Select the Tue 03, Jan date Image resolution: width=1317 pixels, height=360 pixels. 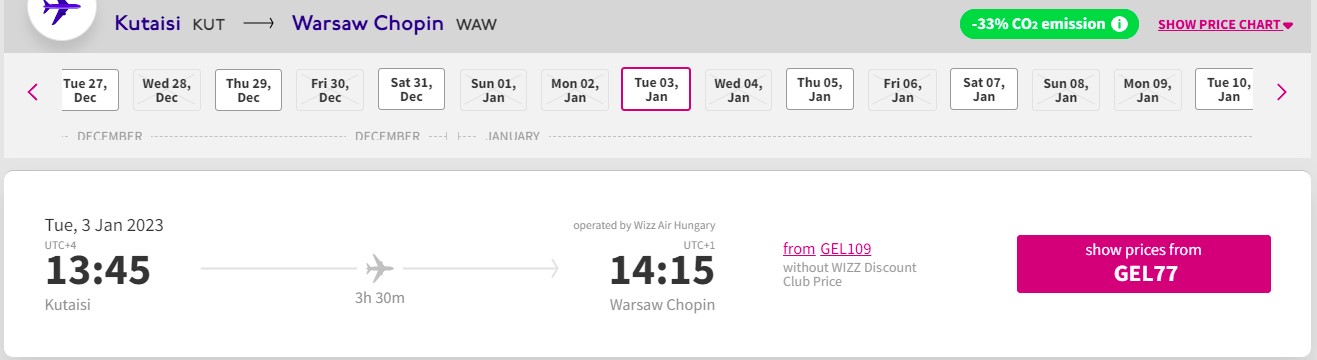[x=656, y=89]
